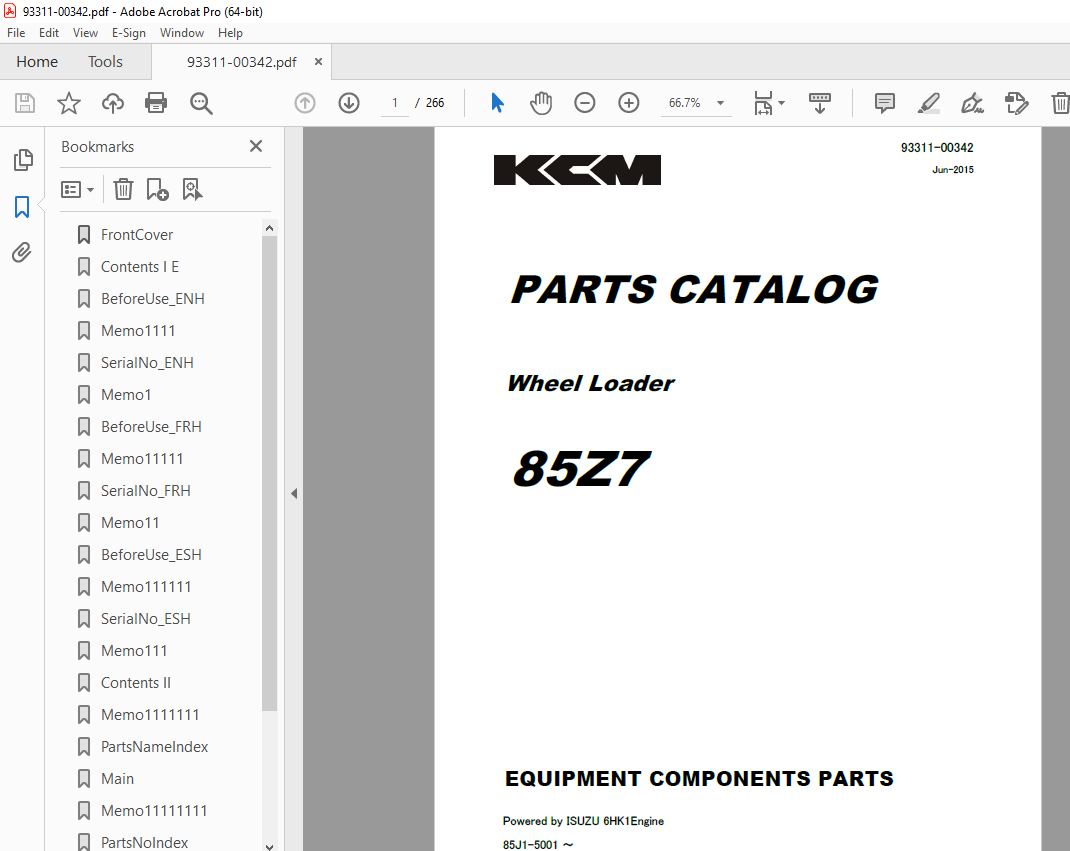Open the Edit menu
Screen dimensions: 1070x851
coord(48,33)
